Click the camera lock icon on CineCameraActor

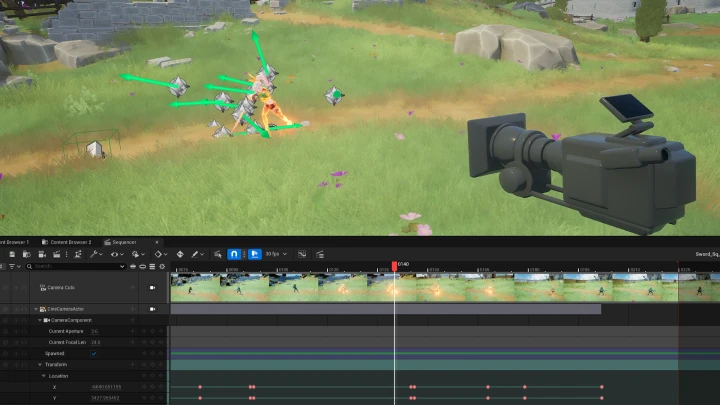[152, 309]
